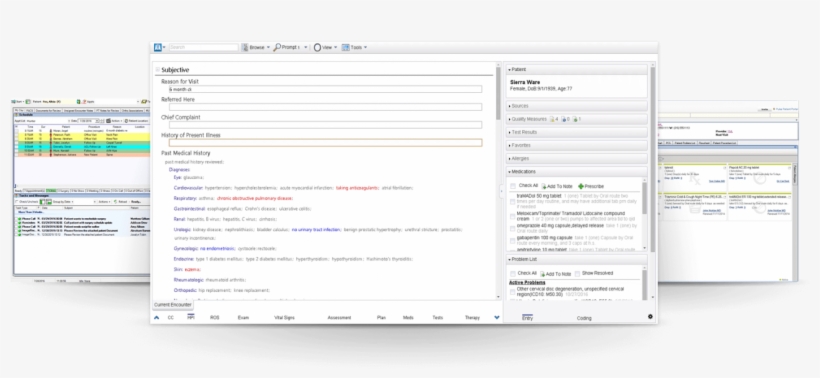Click Add To Note icon in Medications
820x378 pixels.
click(x=543, y=186)
